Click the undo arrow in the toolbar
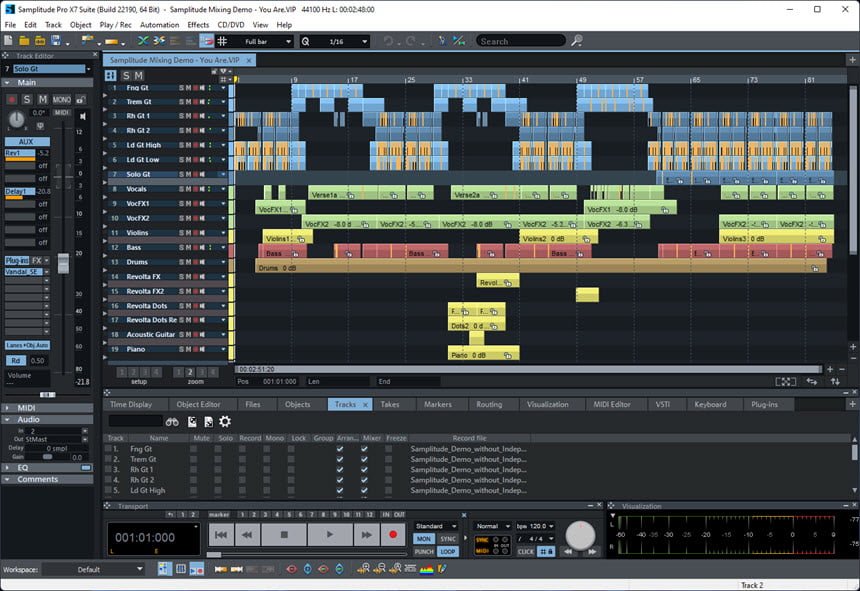 [388, 41]
